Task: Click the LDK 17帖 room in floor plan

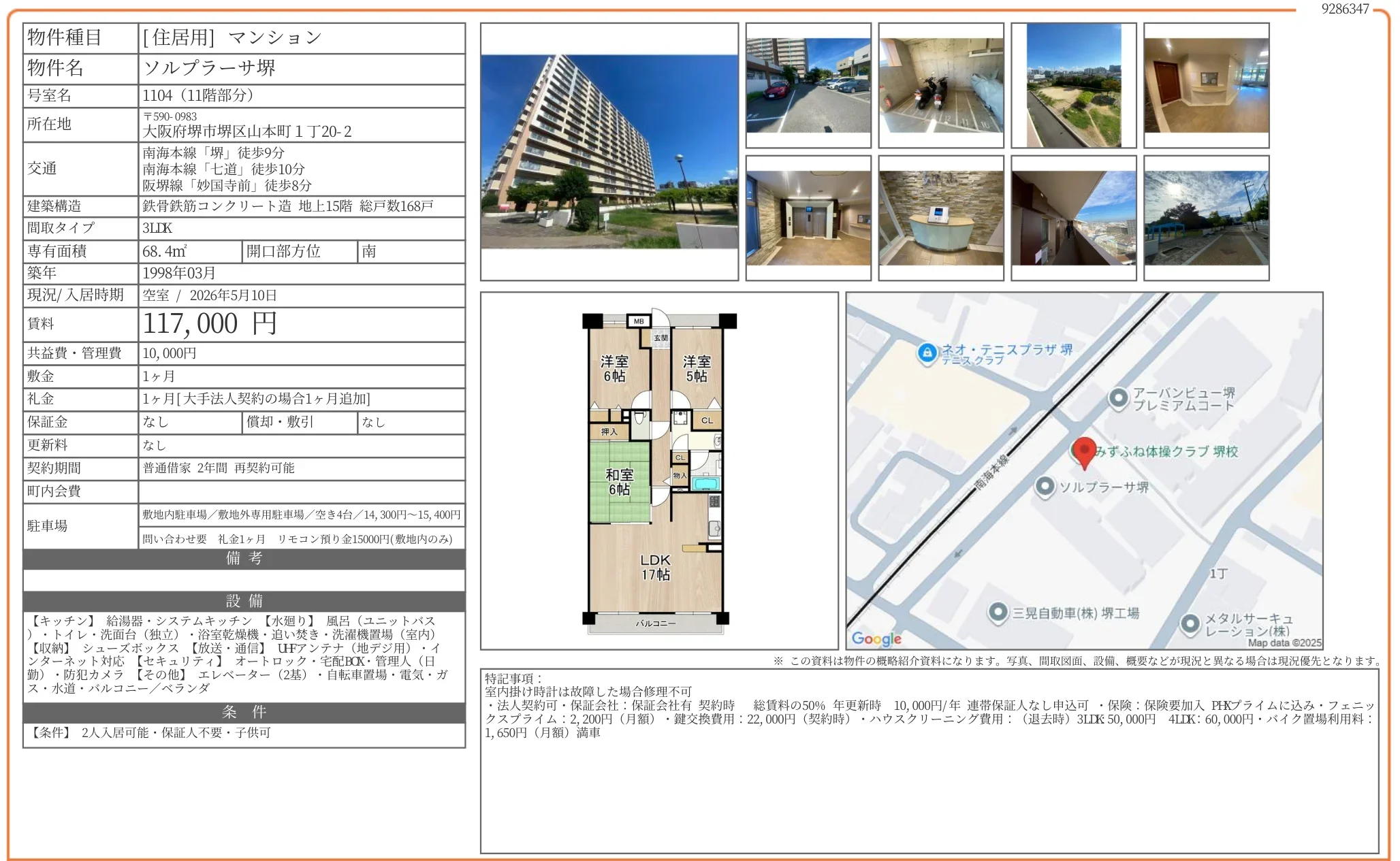Action: pos(655,567)
